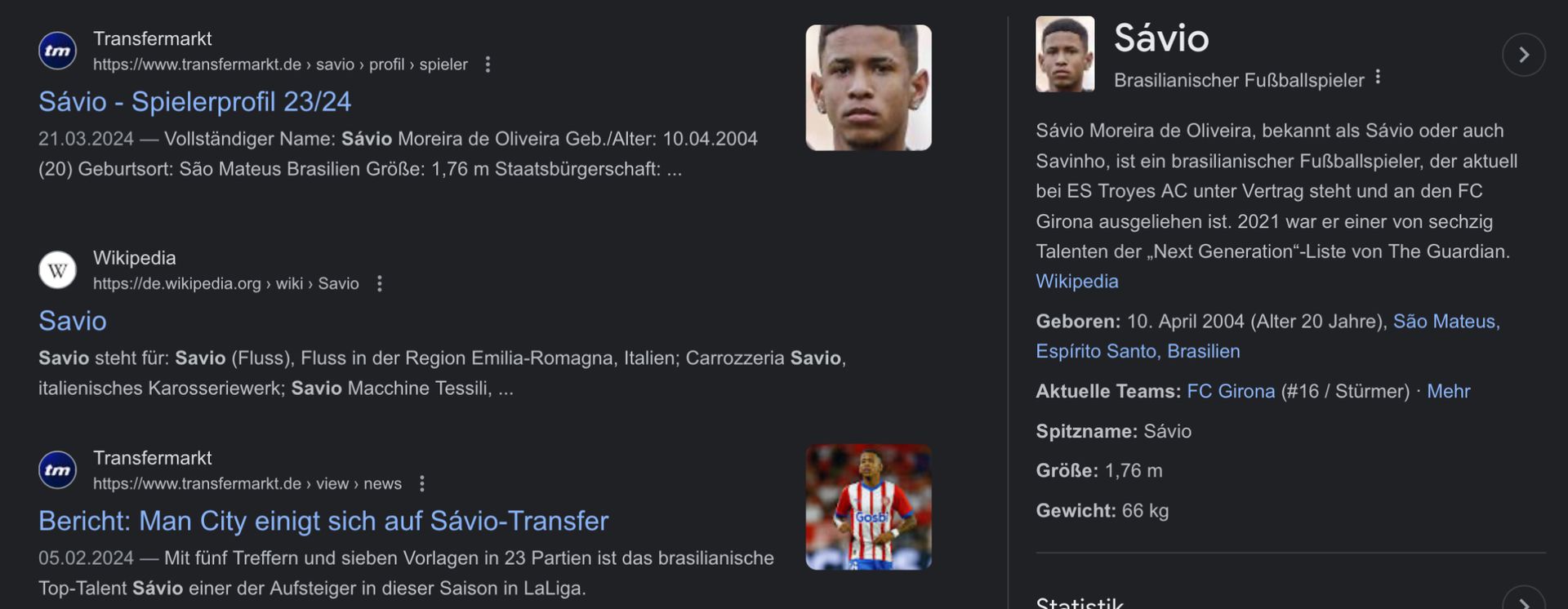Open three-dot menu beside Brasilianischer Fußballspieler

[1378, 78]
